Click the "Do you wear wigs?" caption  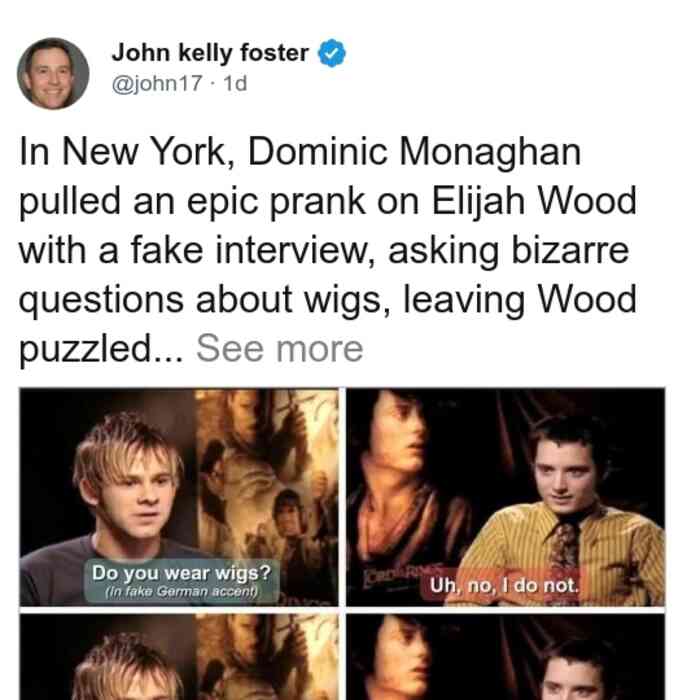click(181, 573)
